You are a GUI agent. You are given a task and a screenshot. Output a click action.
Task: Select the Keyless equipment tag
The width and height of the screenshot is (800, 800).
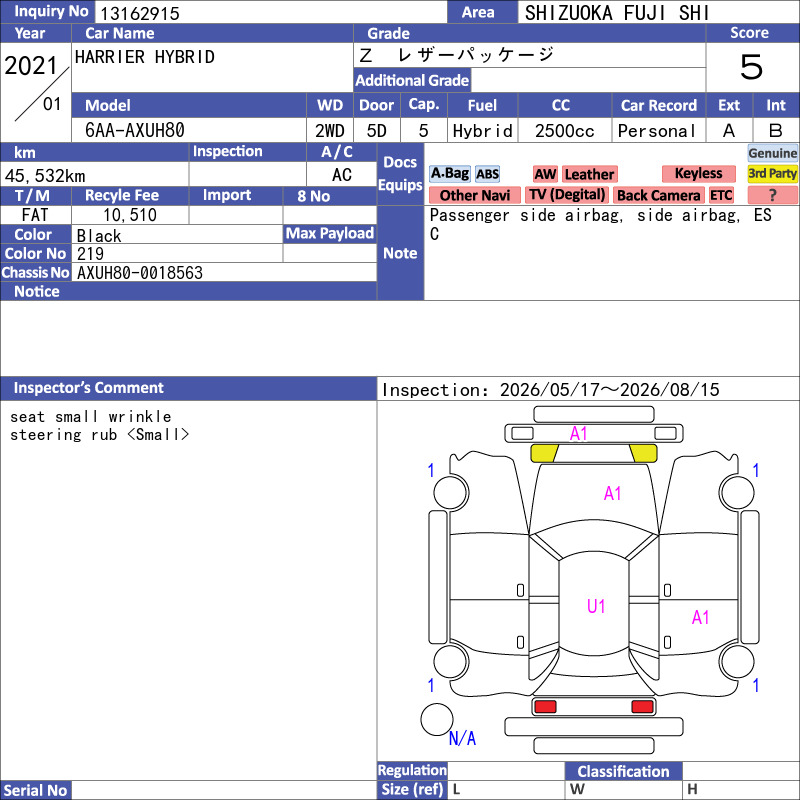(x=698, y=173)
